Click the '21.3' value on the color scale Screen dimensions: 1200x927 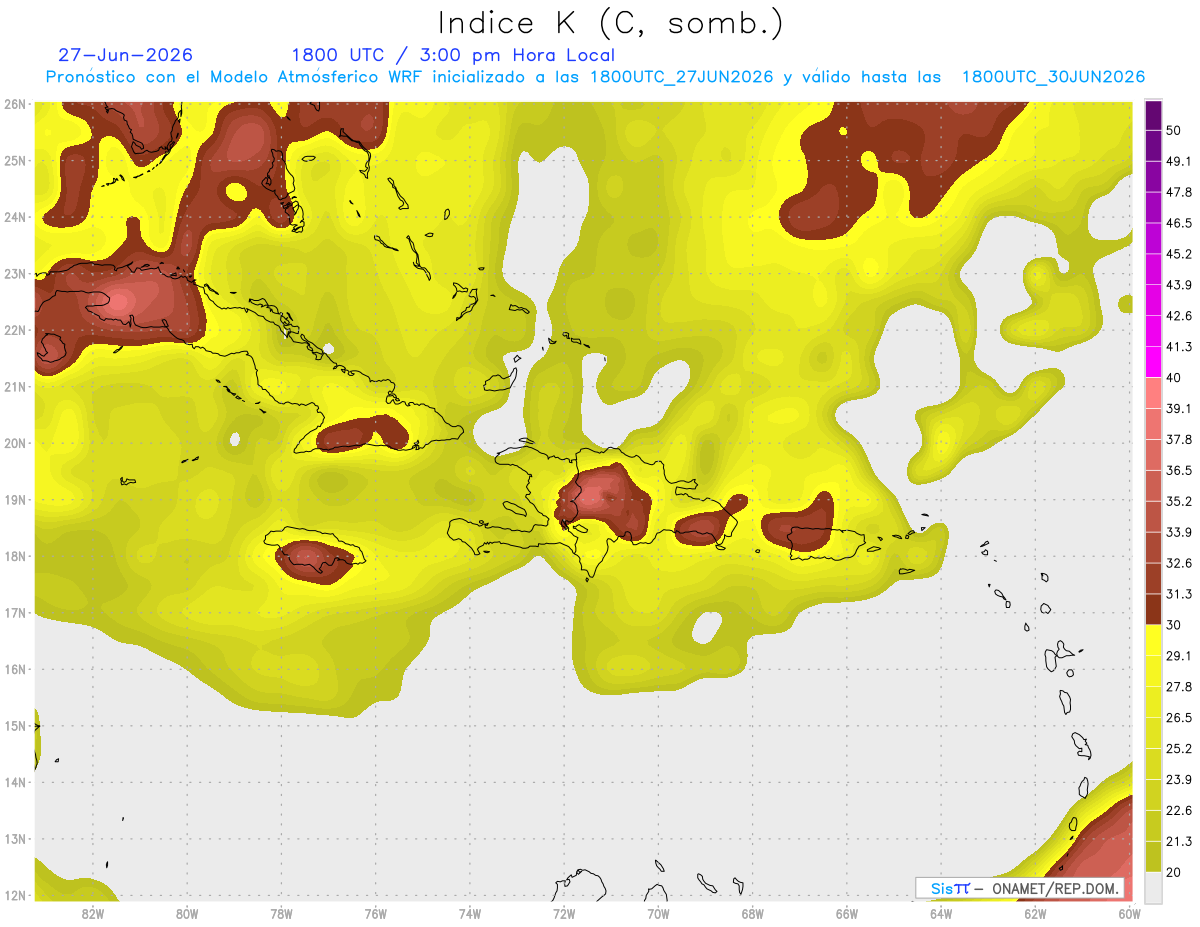point(1179,842)
